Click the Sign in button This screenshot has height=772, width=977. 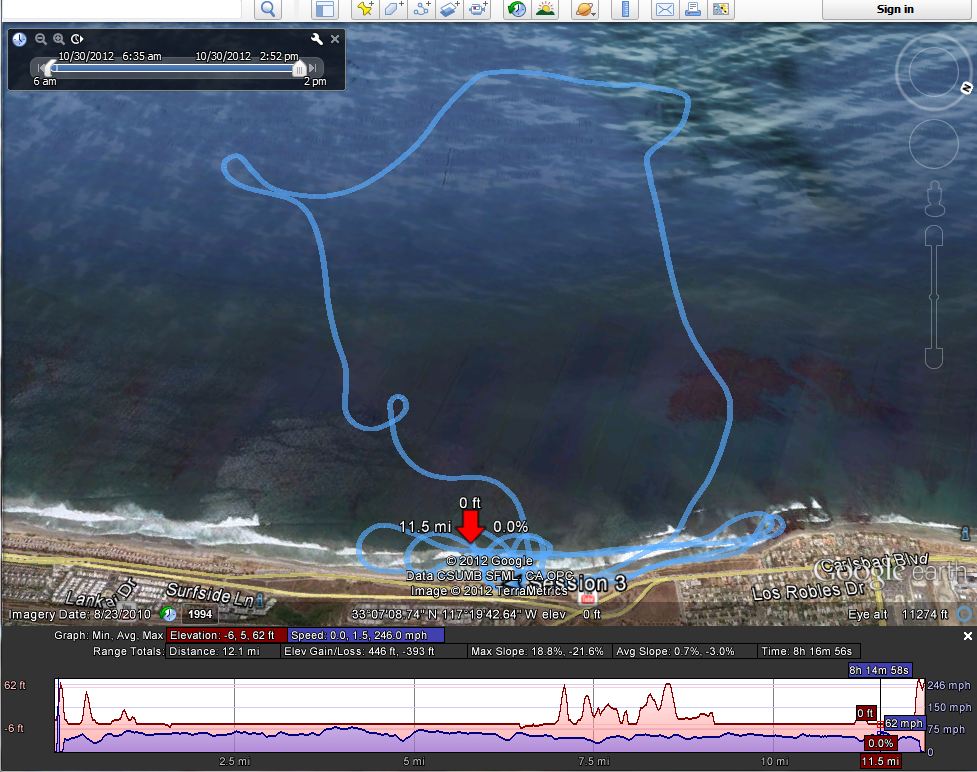tap(895, 9)
